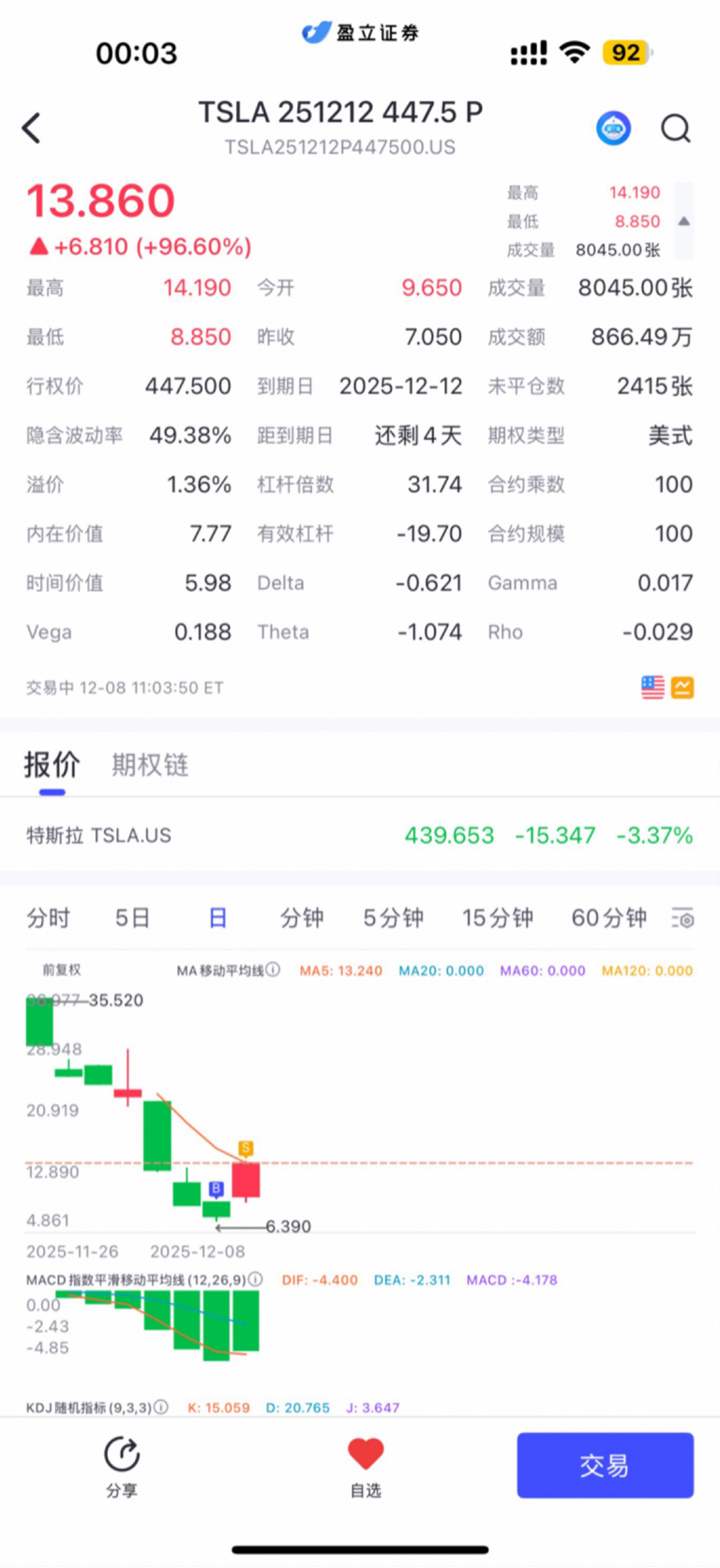Tap the back arrow icon

coord(32,128)
